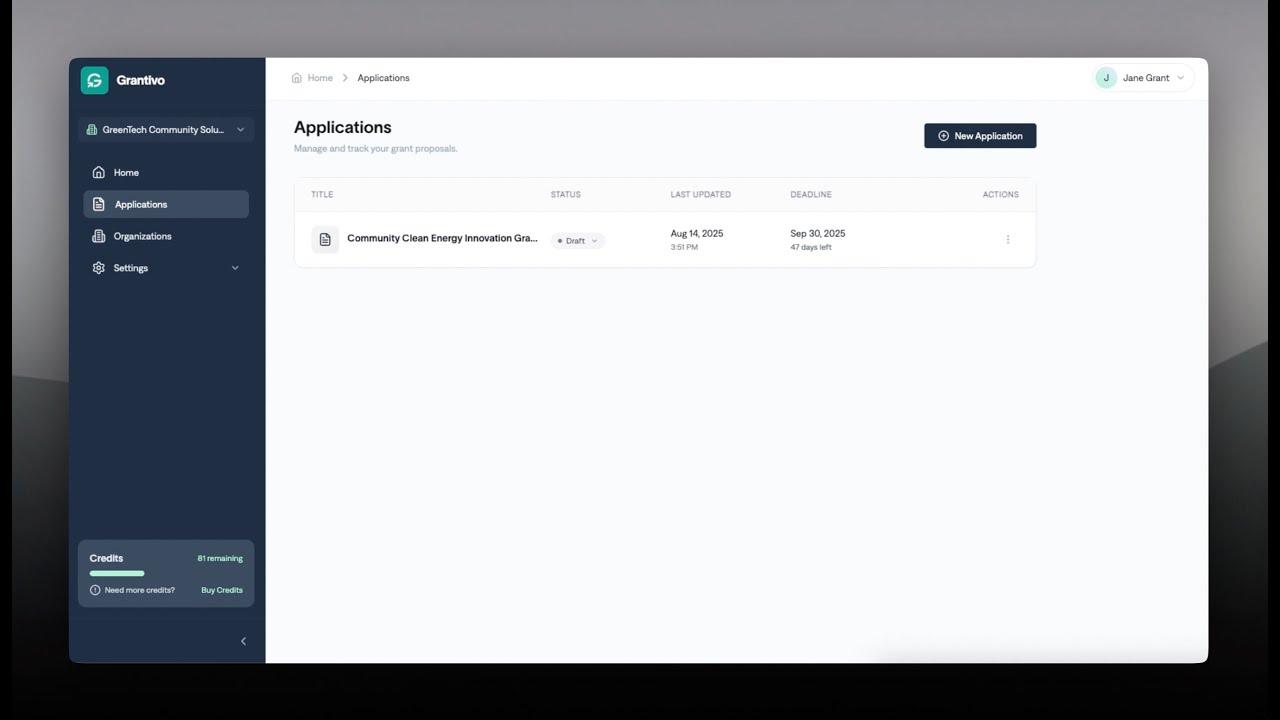
Task: Click the credits remaining progress bar
Action: tap(117, 573)
